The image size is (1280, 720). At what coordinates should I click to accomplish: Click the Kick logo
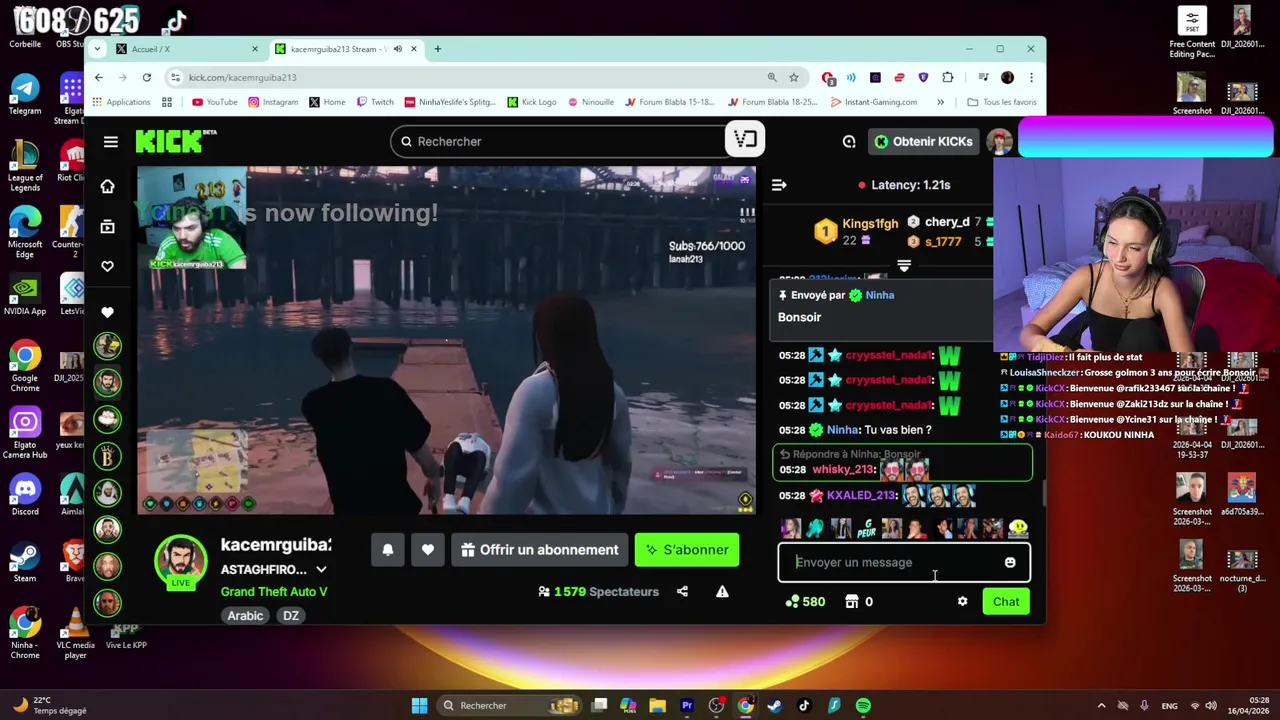pyautogui.click(x=176, y=141)
